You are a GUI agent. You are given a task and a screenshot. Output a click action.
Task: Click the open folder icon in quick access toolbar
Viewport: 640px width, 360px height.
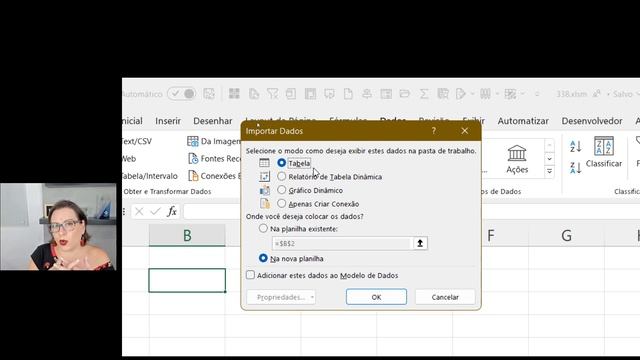[404, 94]
